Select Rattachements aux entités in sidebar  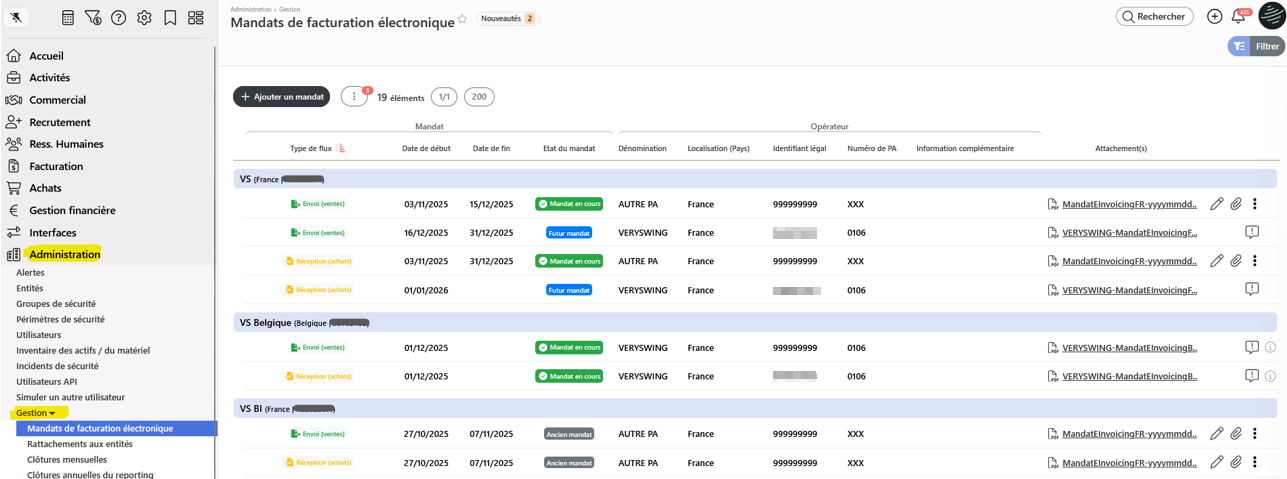(x=80, y=444)
